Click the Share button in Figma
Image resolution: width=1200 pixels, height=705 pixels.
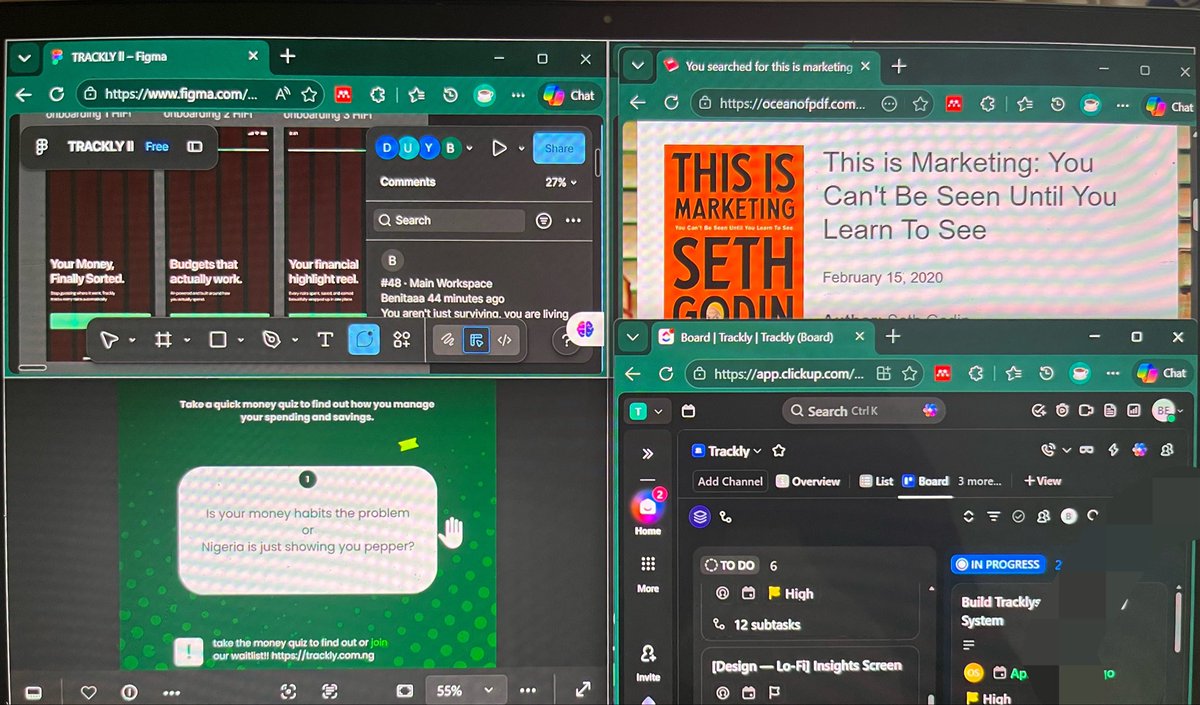[x=559, y=148]
